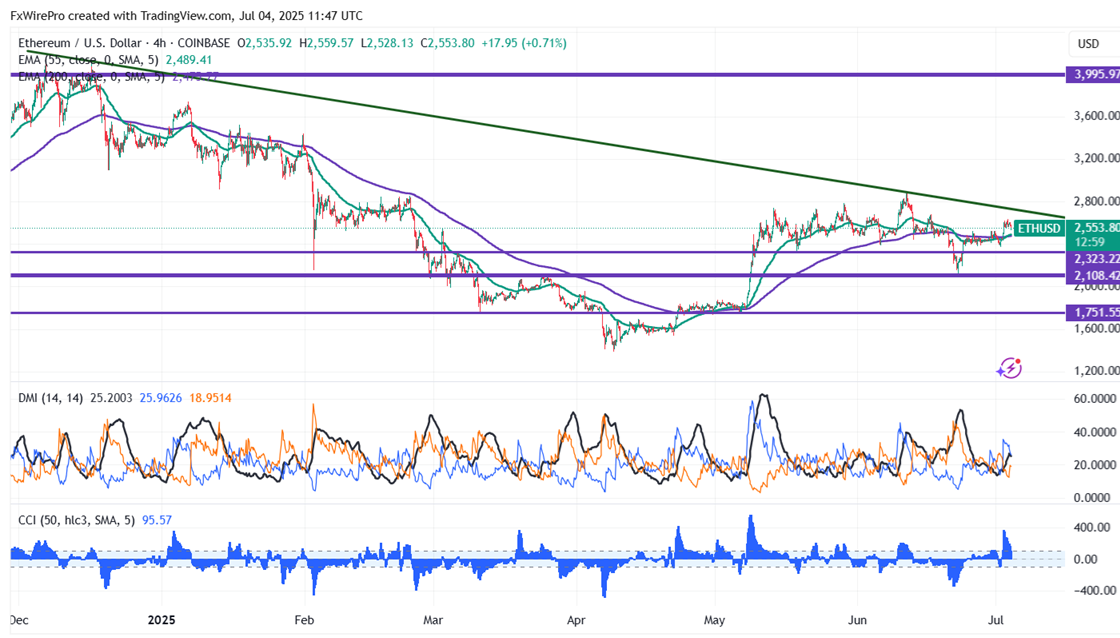The width and height of the screenshot is (1120, 638).
Task: Click the Mar label on time axis
Action: (x=433, y=619)
